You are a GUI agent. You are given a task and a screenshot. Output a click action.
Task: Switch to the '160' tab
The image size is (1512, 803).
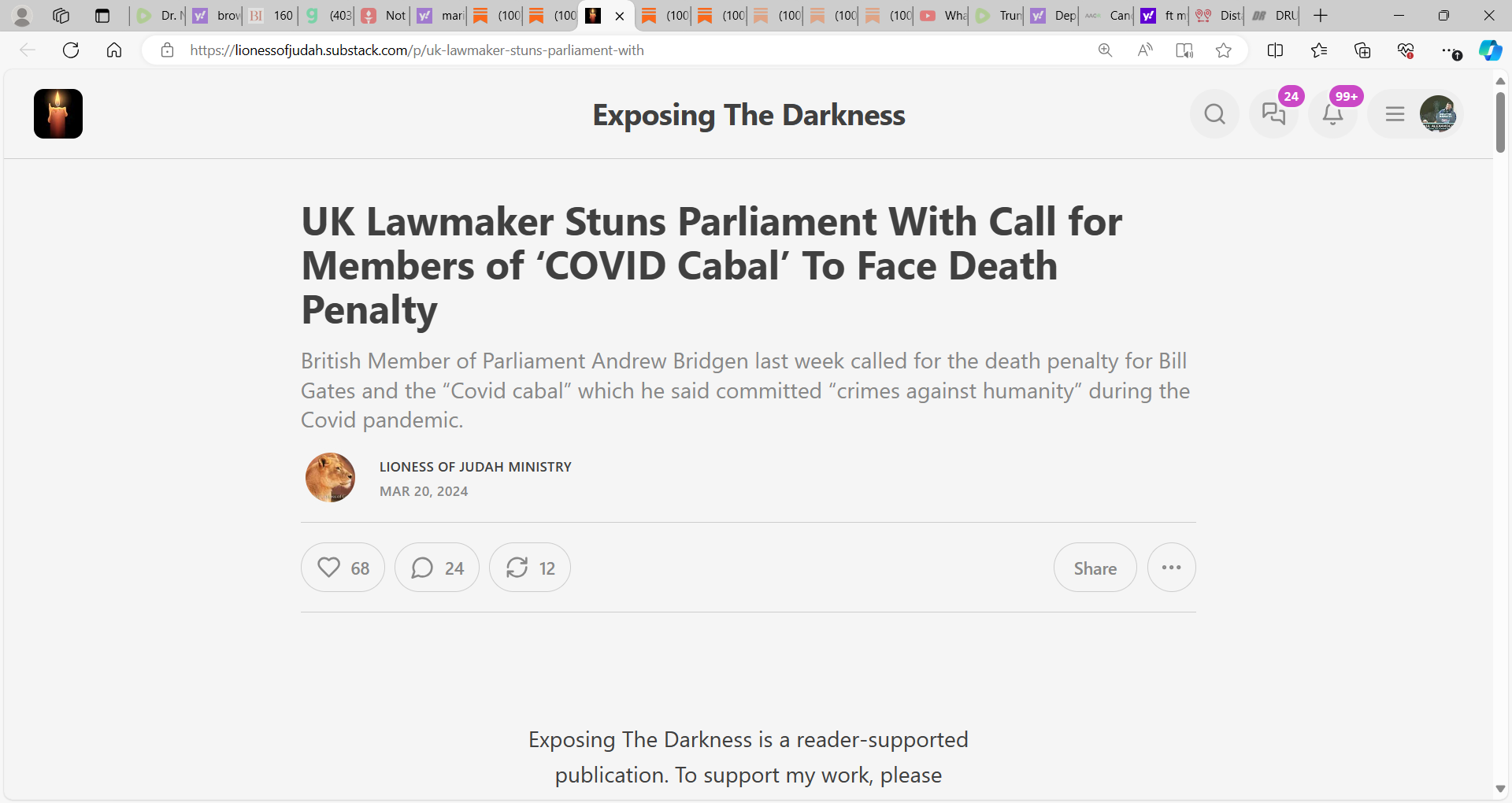point(271,16)
